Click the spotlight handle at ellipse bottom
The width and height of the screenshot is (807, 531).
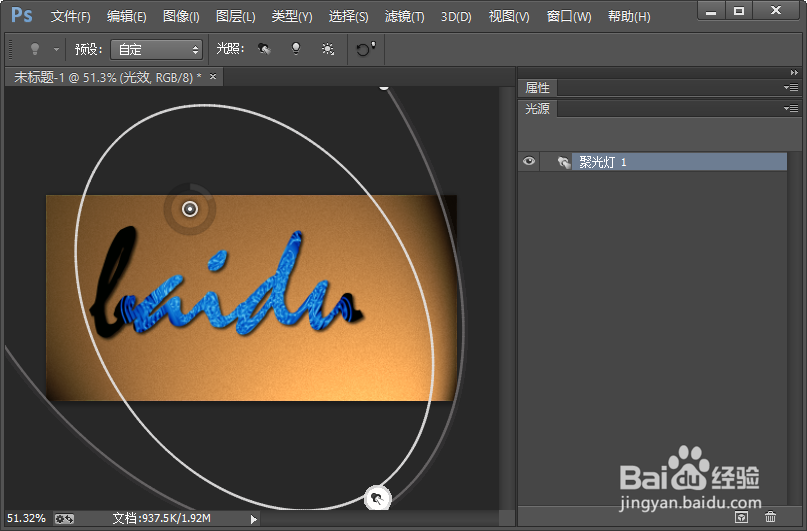point(378,498)
